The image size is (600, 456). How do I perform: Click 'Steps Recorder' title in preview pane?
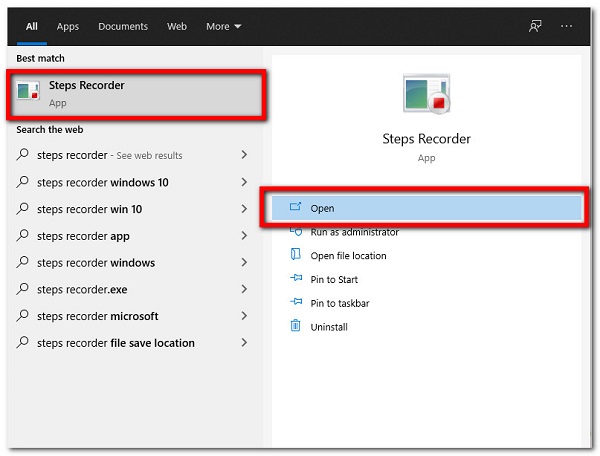coord(426,139)
